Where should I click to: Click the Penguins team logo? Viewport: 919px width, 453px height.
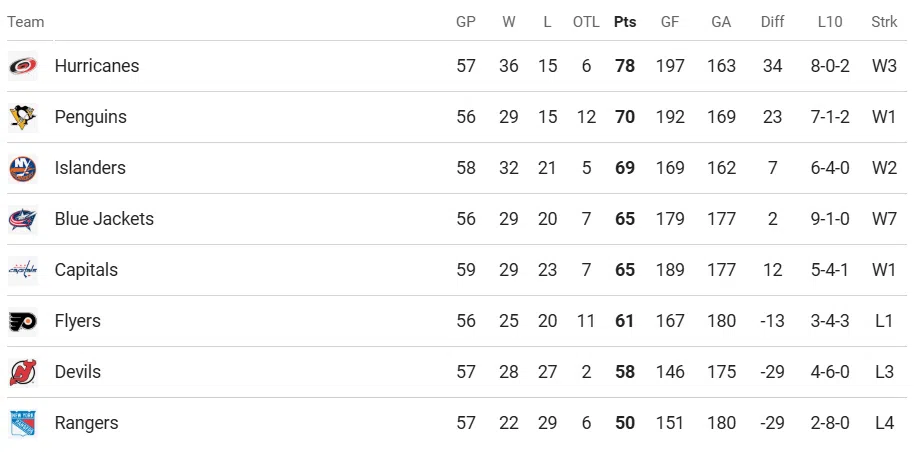click(x=23, y=117)
